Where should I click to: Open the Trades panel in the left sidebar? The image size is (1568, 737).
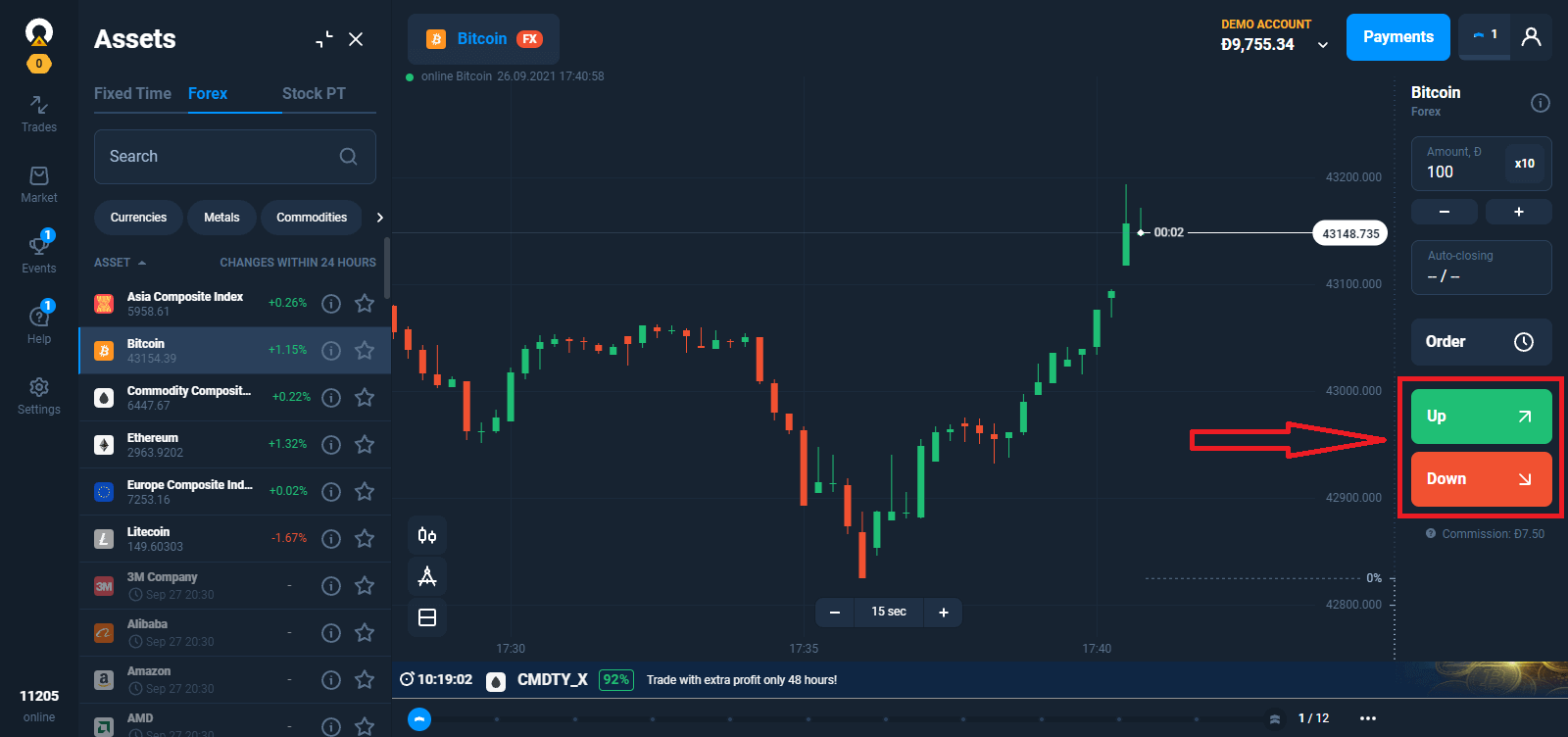38,112
